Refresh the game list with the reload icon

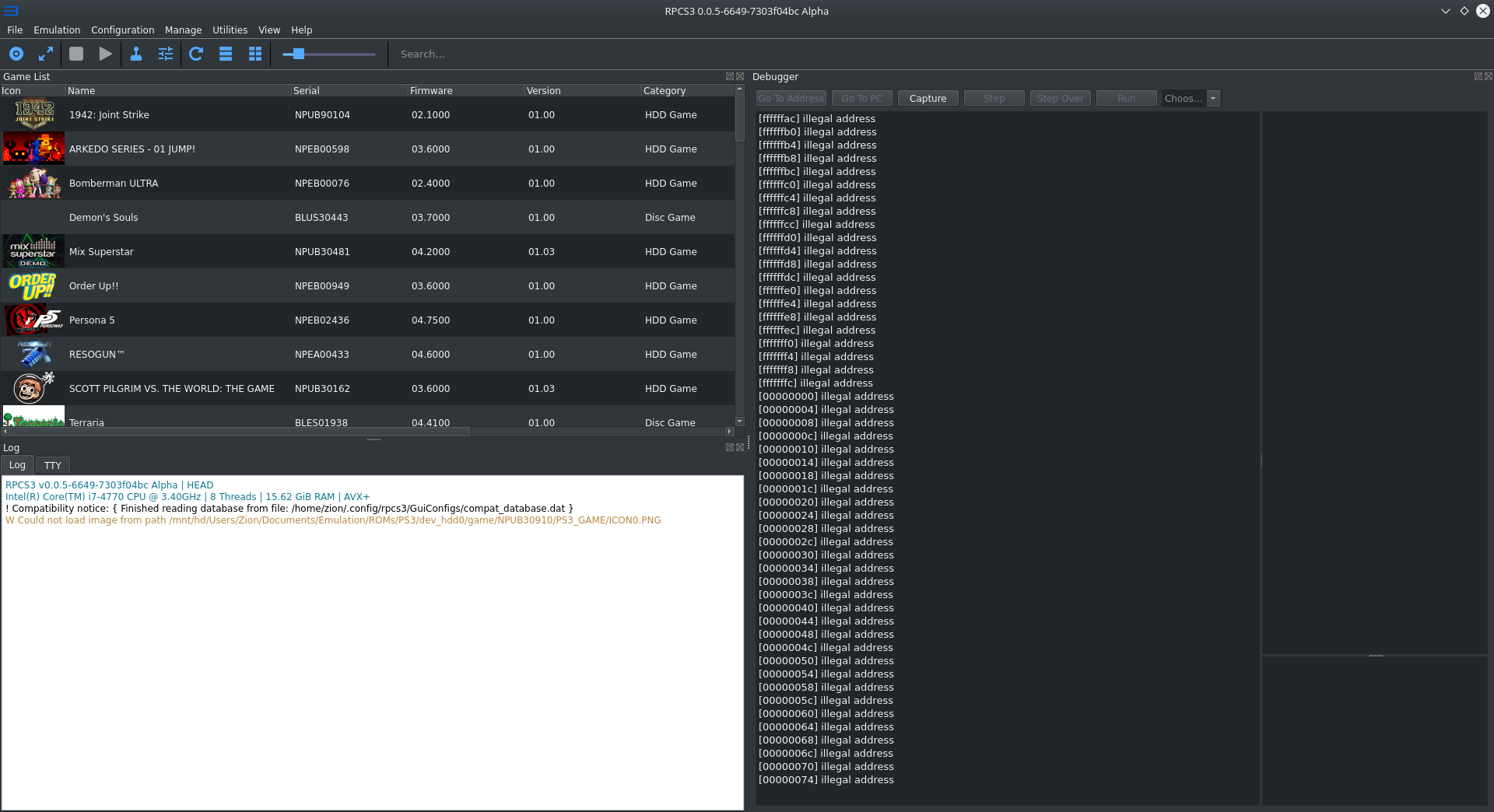(x=195, y=54)
